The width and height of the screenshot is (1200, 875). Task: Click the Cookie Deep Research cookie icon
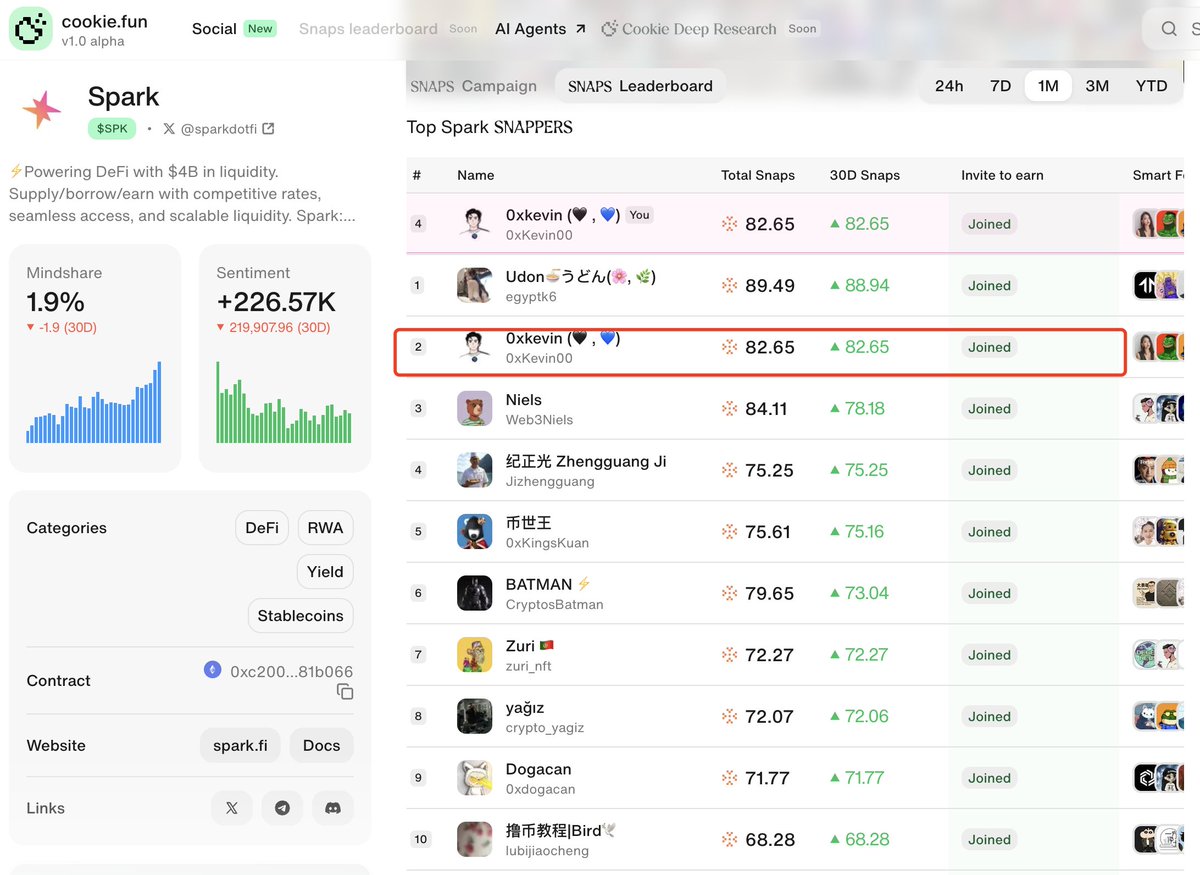click(609, 29)
